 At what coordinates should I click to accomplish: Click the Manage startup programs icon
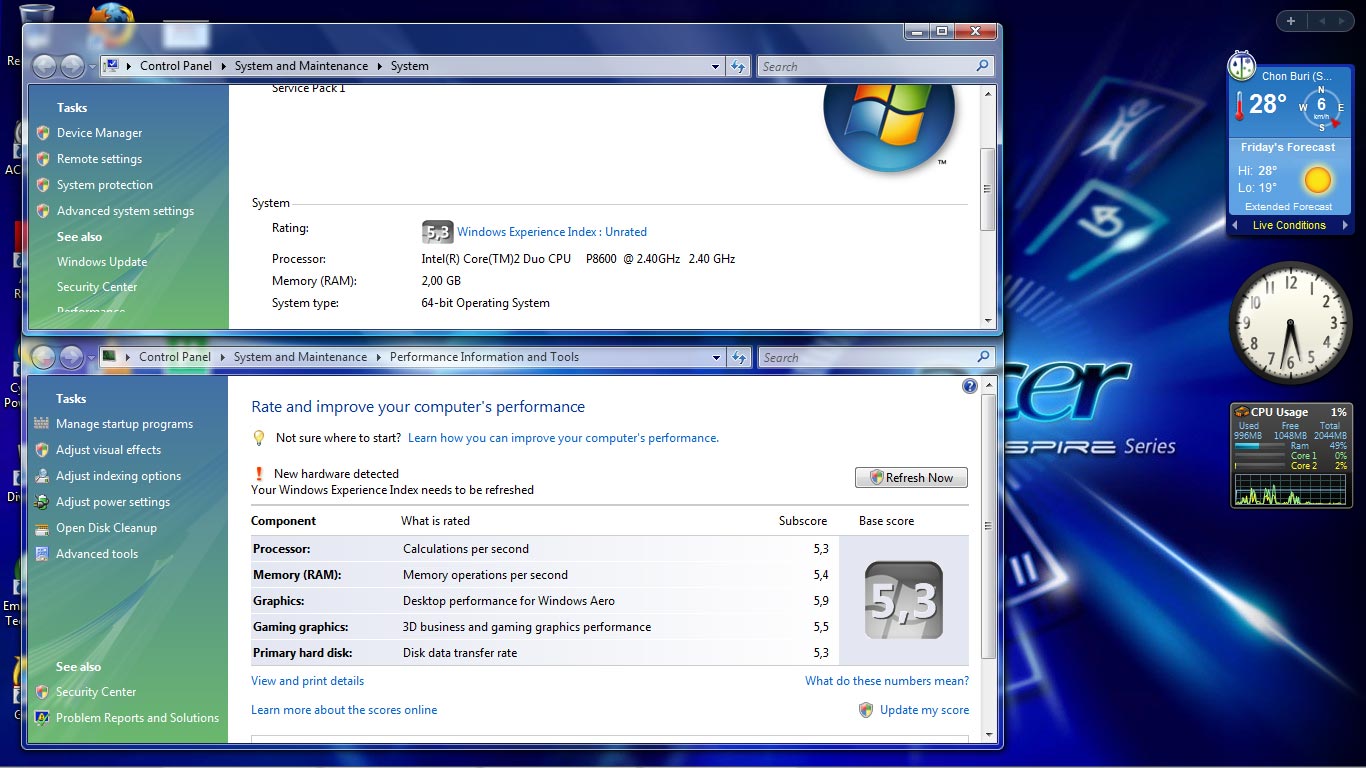(41, 424)
